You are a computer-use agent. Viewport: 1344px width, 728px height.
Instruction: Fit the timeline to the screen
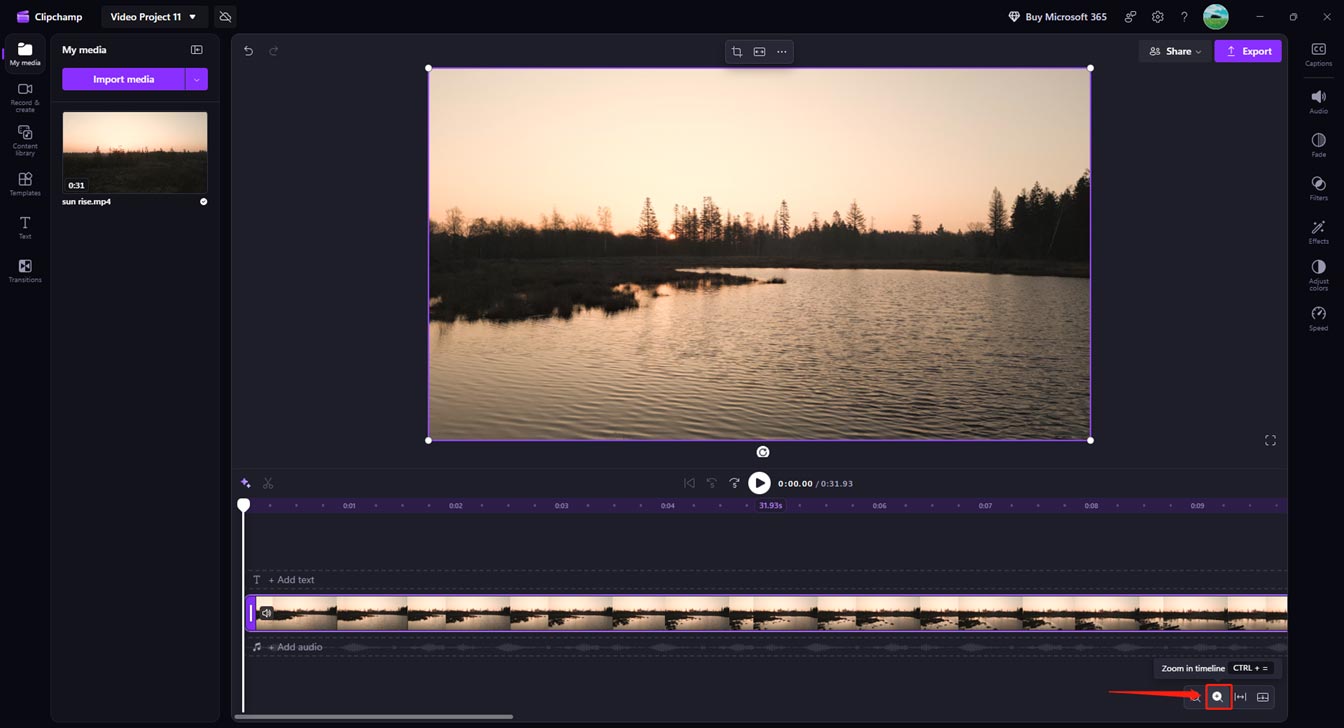pos(1240,697)
